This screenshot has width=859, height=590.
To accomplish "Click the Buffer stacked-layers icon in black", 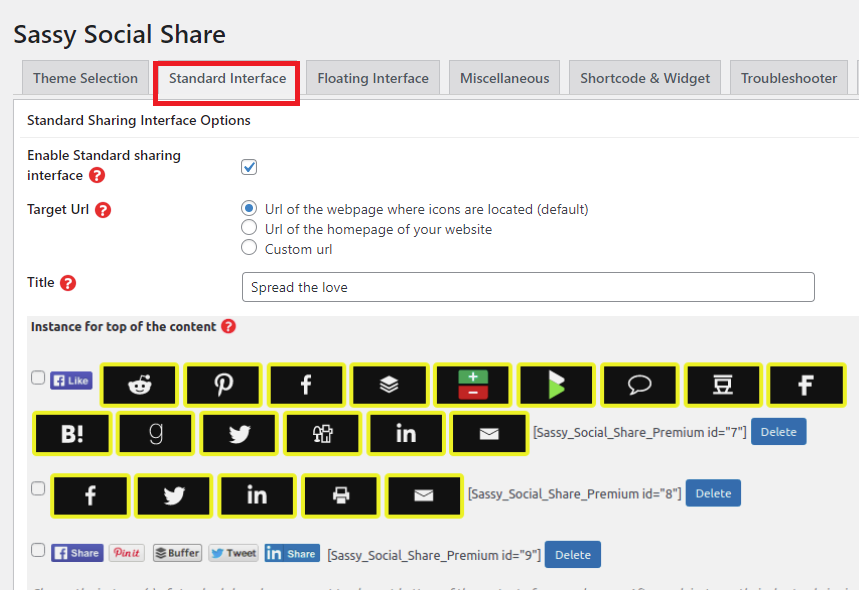I will click(x=390, y=385).
